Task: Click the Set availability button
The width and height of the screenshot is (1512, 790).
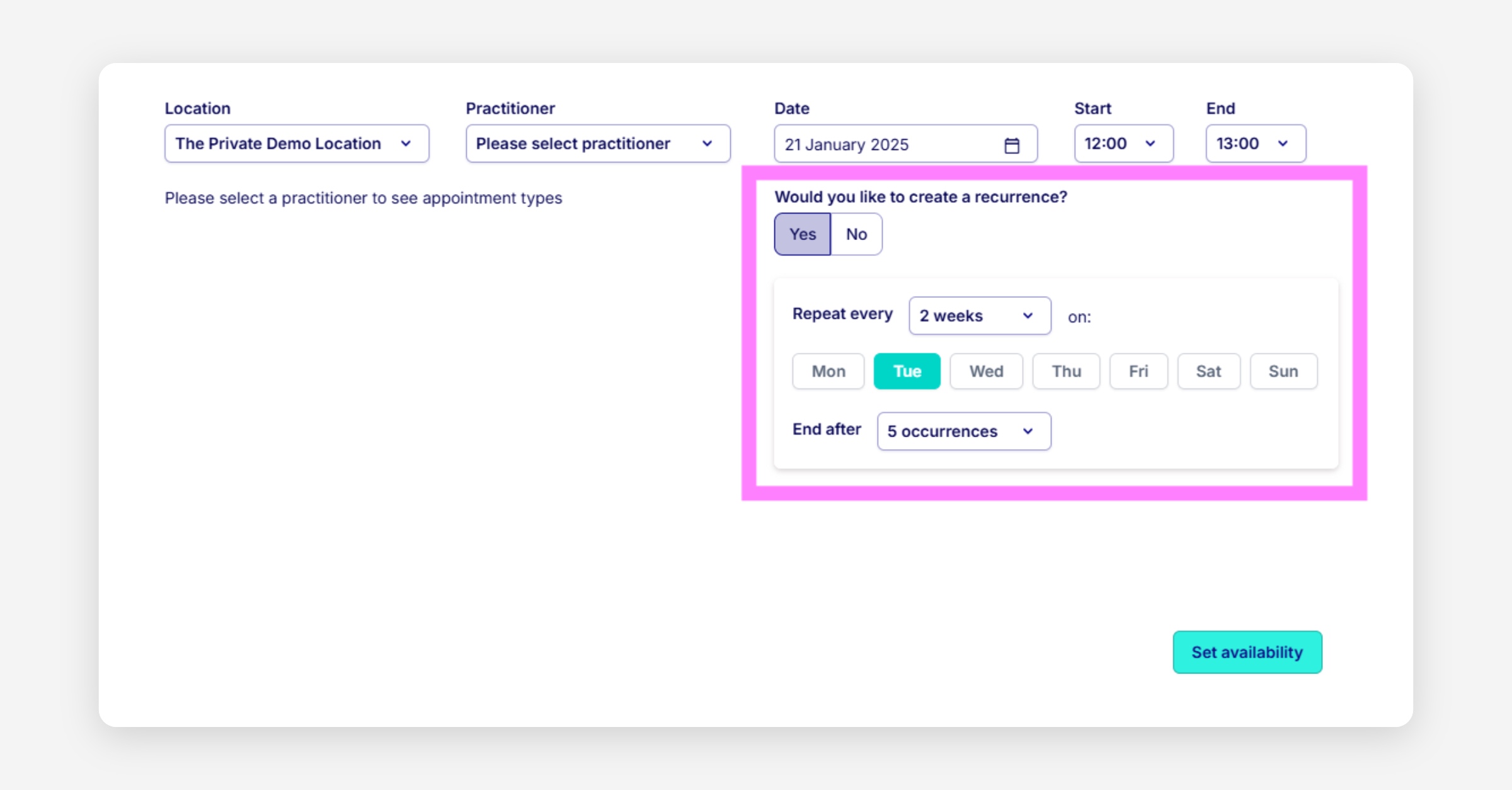Action: point(1247,652)
